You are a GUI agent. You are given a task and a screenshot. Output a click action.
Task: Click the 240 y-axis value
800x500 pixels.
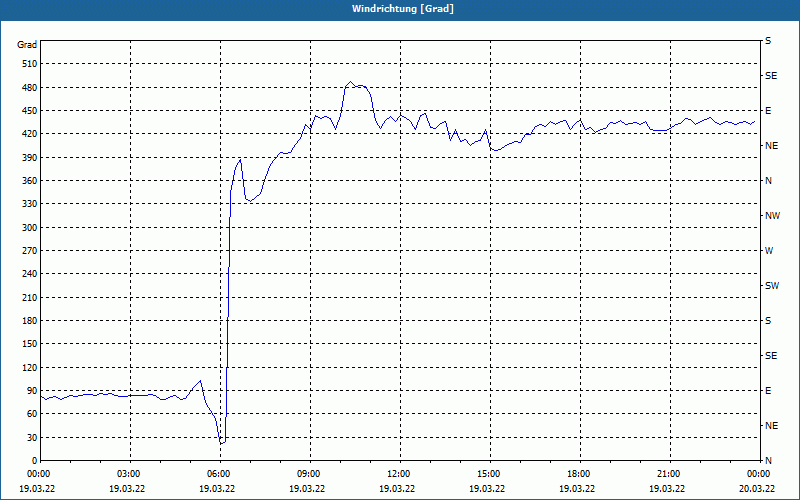(x=30, y=274)
